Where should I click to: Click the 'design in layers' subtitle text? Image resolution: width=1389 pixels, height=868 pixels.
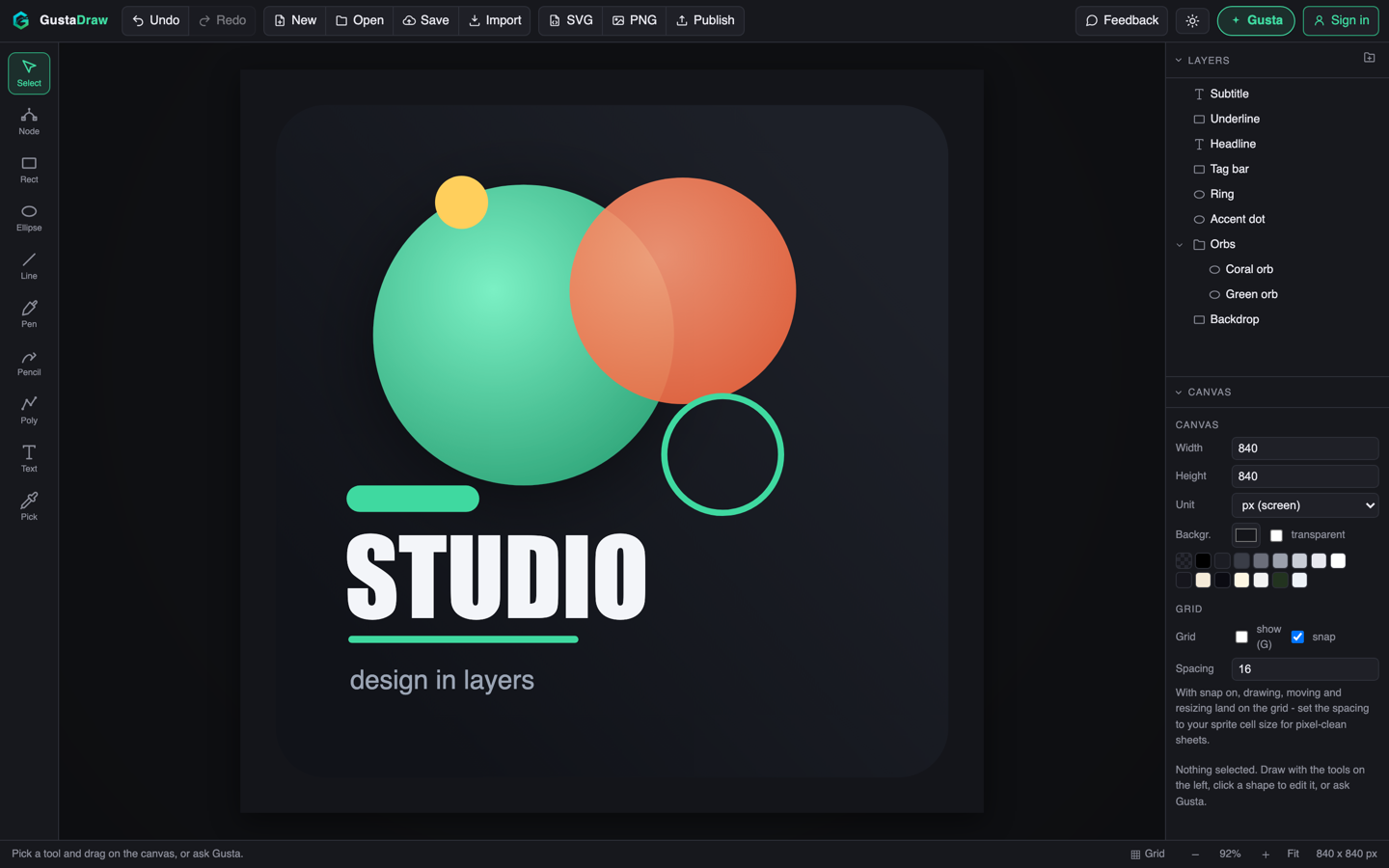coord(442,681)
